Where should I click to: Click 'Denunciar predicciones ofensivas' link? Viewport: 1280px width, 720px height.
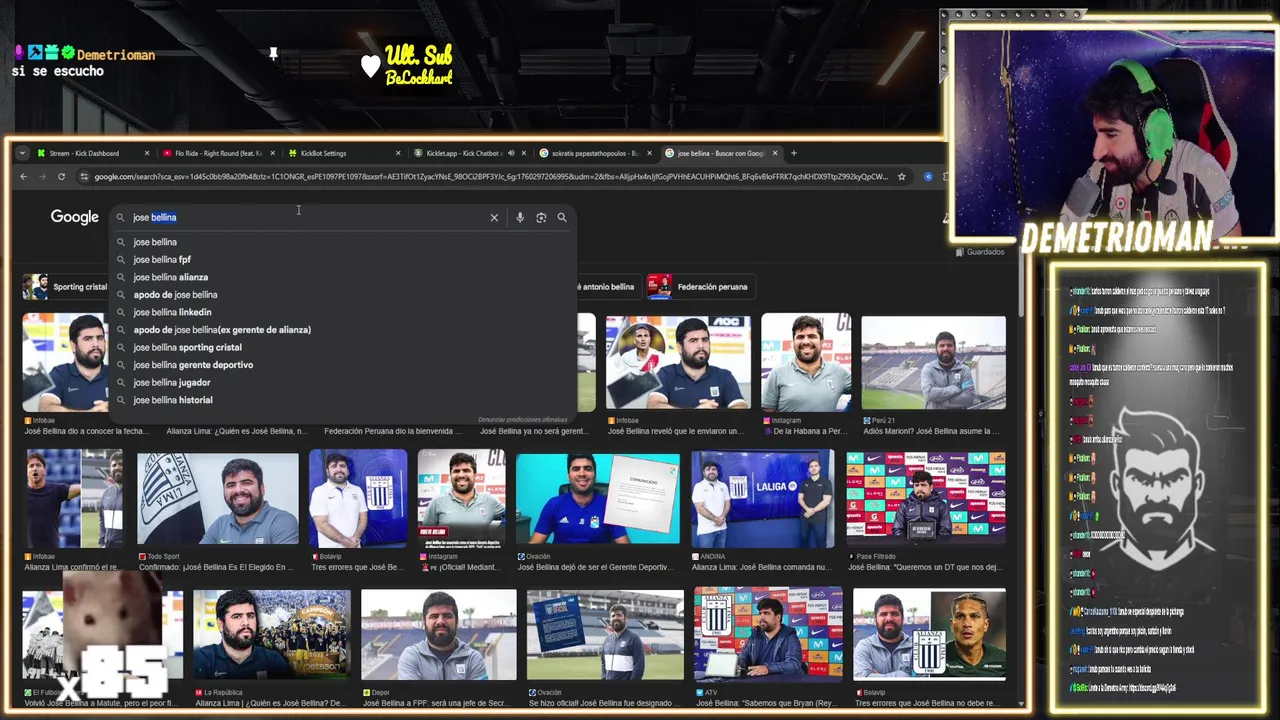(x=522, y=419)
